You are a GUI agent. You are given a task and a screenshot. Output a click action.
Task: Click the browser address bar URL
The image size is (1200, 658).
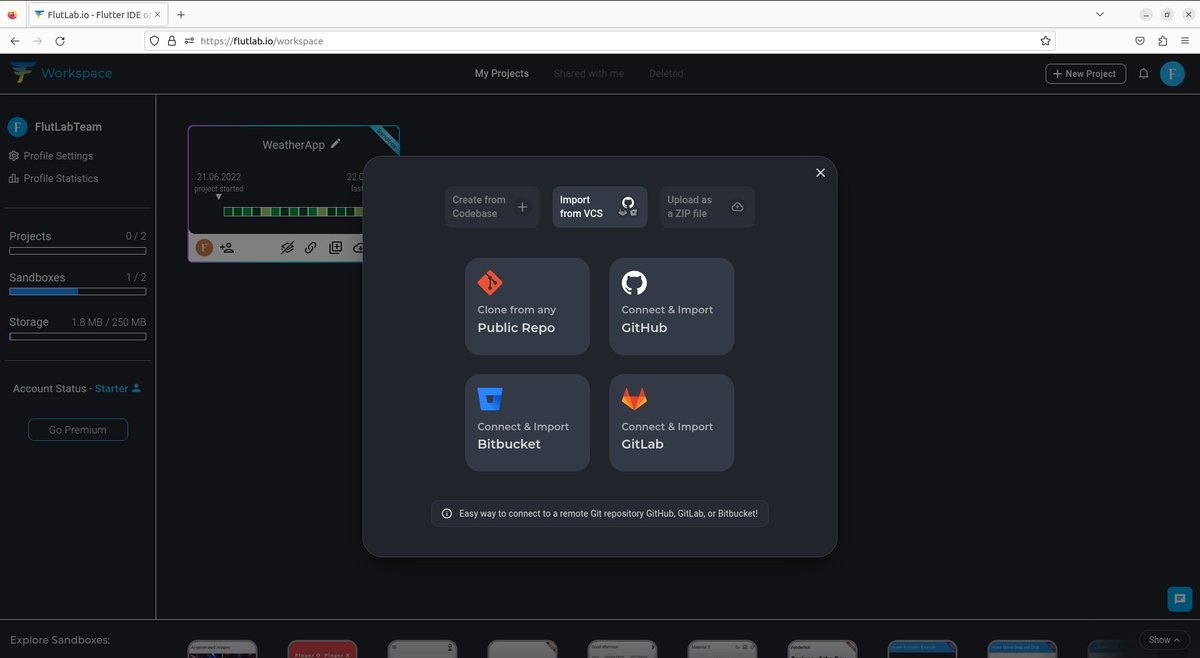pyautogui.click(x=262, y=41)
